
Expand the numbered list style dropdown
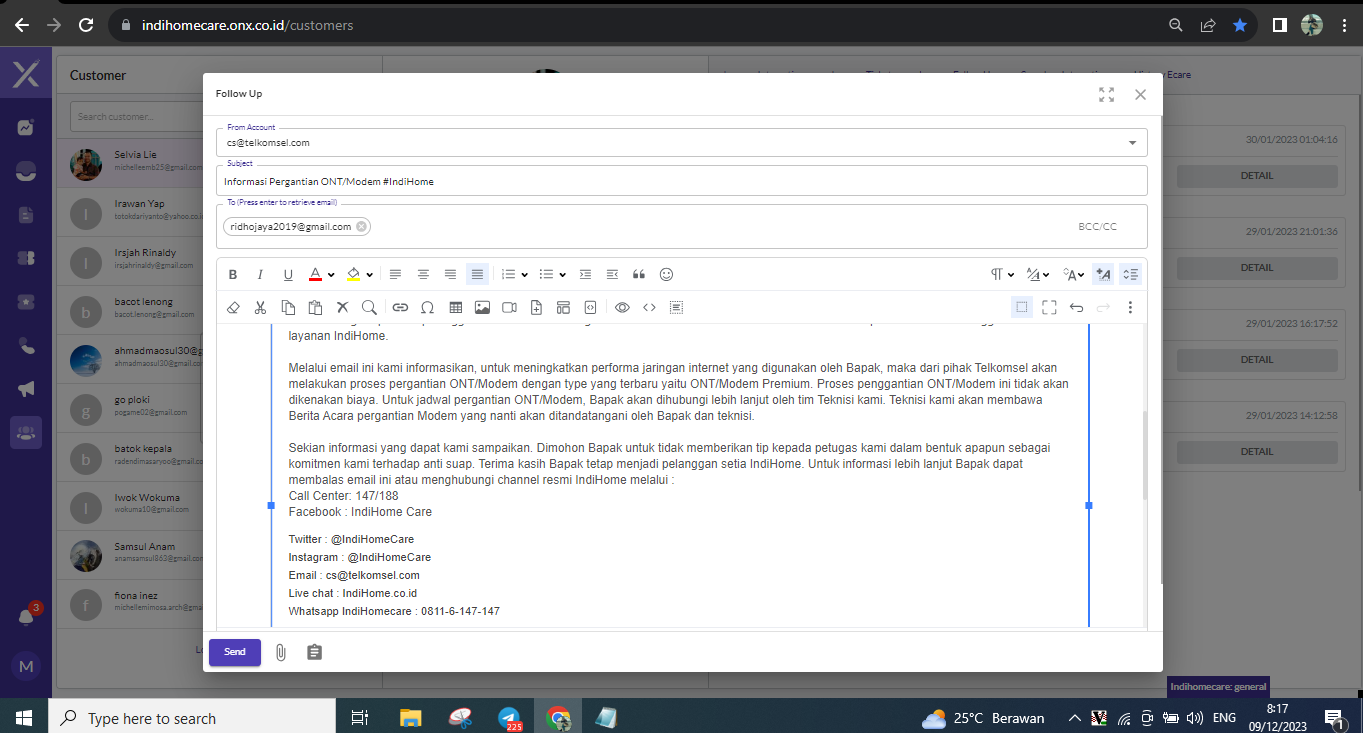pyautogui.click(x=524, y=275)
